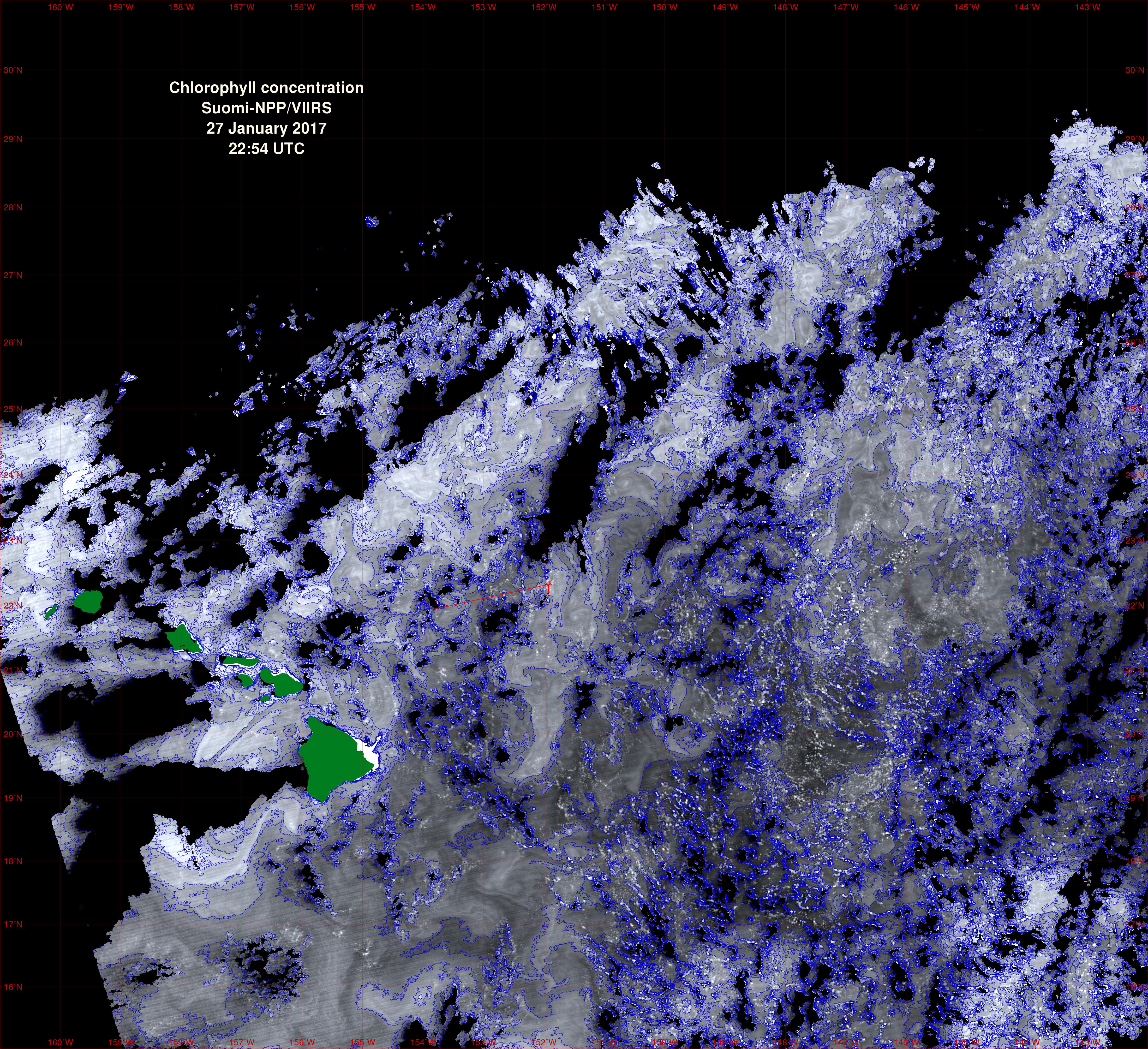Click the 29°N label on the left axis

tap(13, 139)
